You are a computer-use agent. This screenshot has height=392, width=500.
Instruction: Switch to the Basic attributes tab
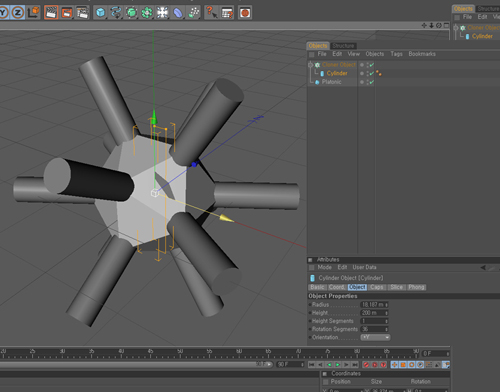pos(317,287)
